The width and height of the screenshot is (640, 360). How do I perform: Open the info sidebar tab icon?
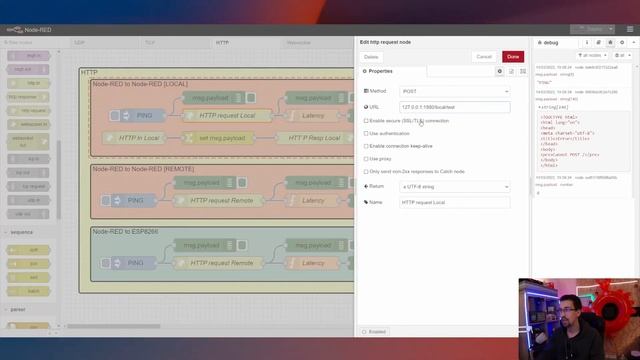(x=587, y=42)
